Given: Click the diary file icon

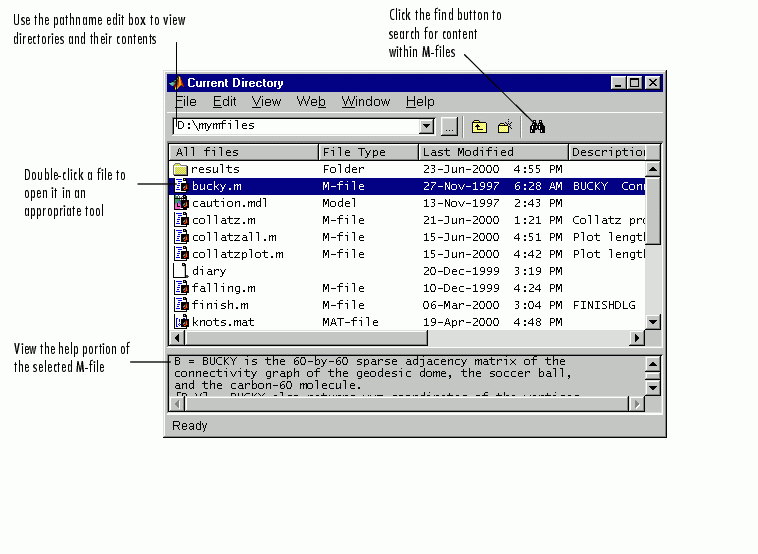Looking at the screenshot, I should pos(181,271).
